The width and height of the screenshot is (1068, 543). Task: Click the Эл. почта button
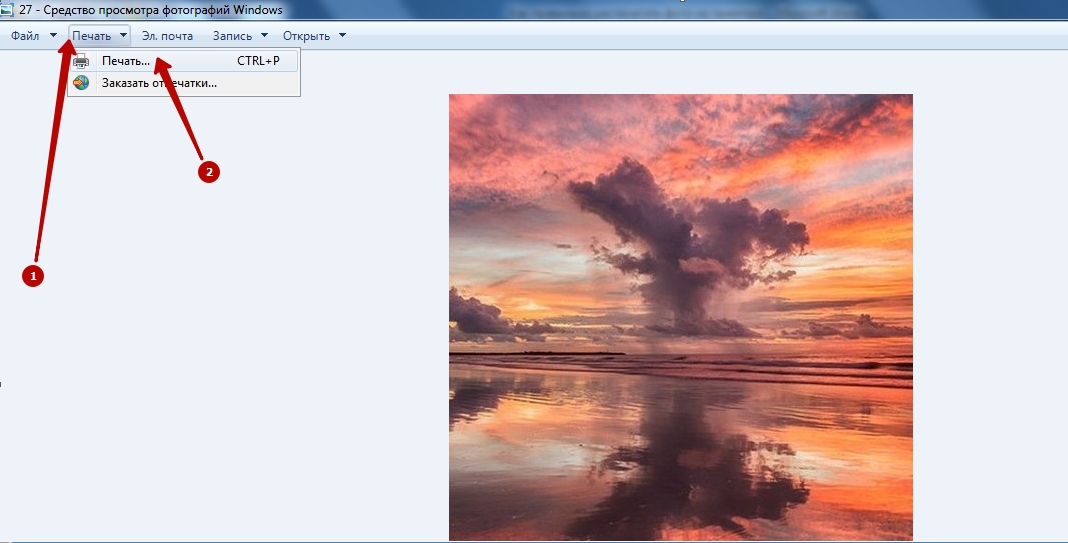pyautogui.click(x=167, y=36)
